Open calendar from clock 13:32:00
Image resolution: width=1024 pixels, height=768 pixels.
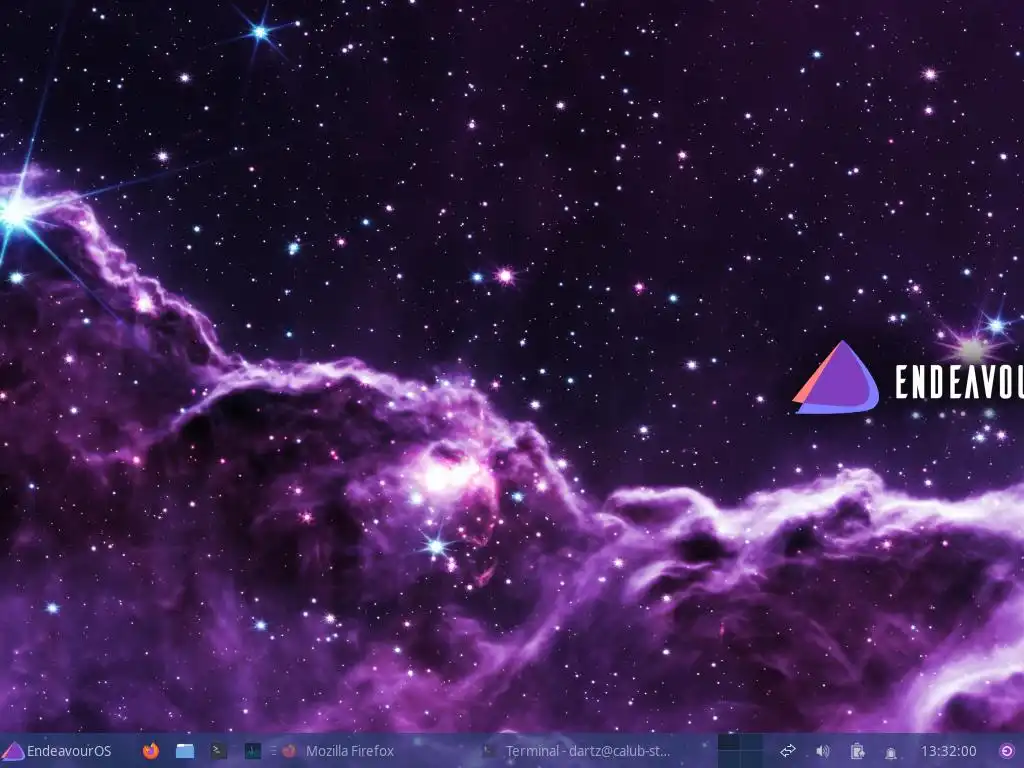click(948, 751)
